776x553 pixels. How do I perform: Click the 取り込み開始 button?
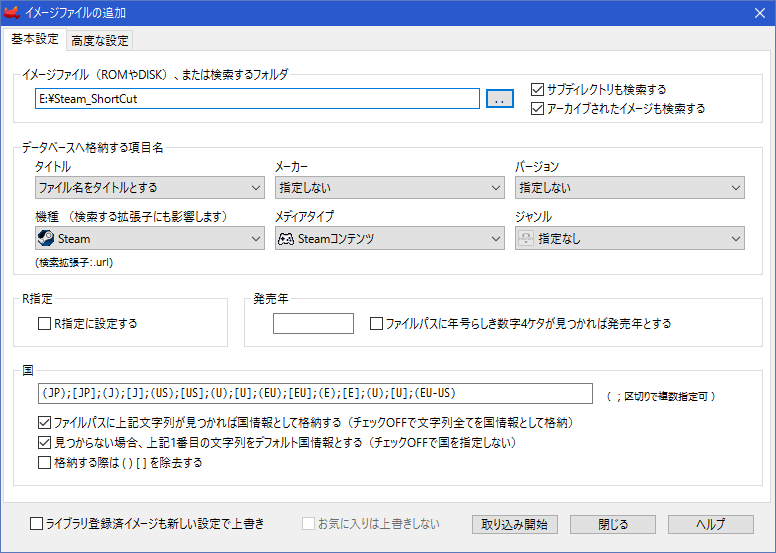click(x=515, y=524)
